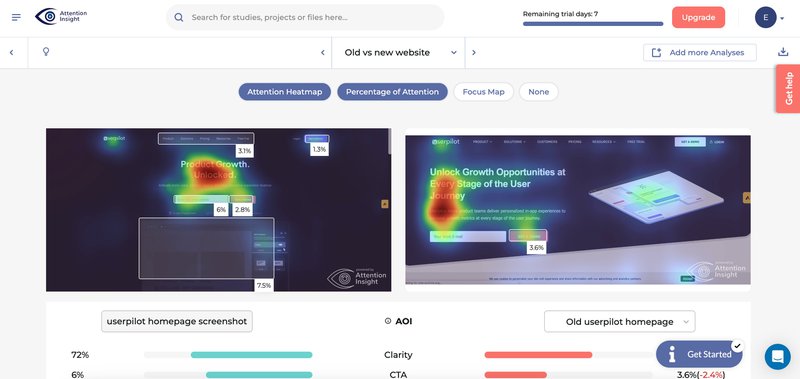This screenshot has height=379, width=800.
Task: Click the remaining trial days progress bar
Action: click(593, 23)
